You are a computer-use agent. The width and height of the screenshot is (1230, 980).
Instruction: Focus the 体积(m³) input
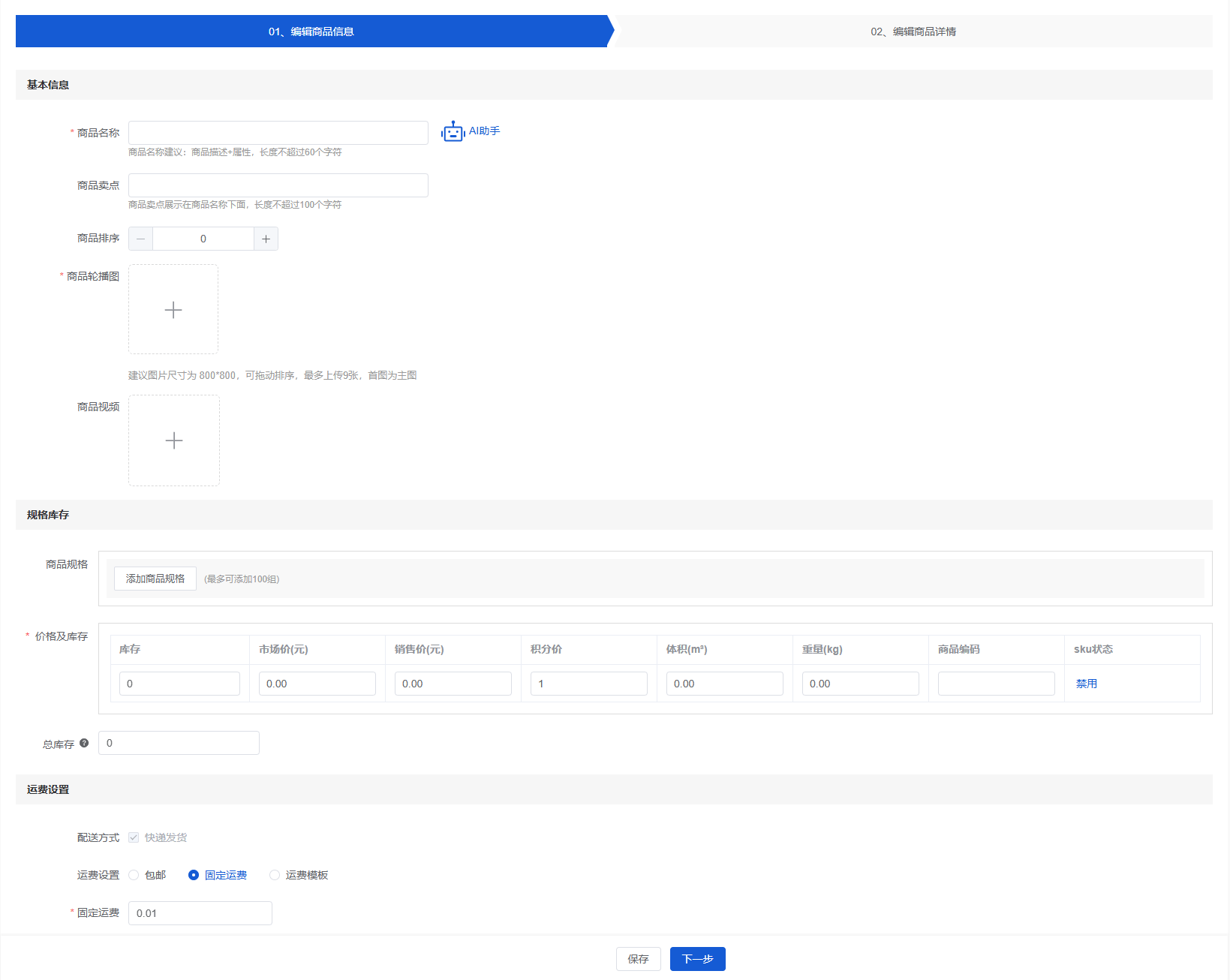(x=725, y=684)
